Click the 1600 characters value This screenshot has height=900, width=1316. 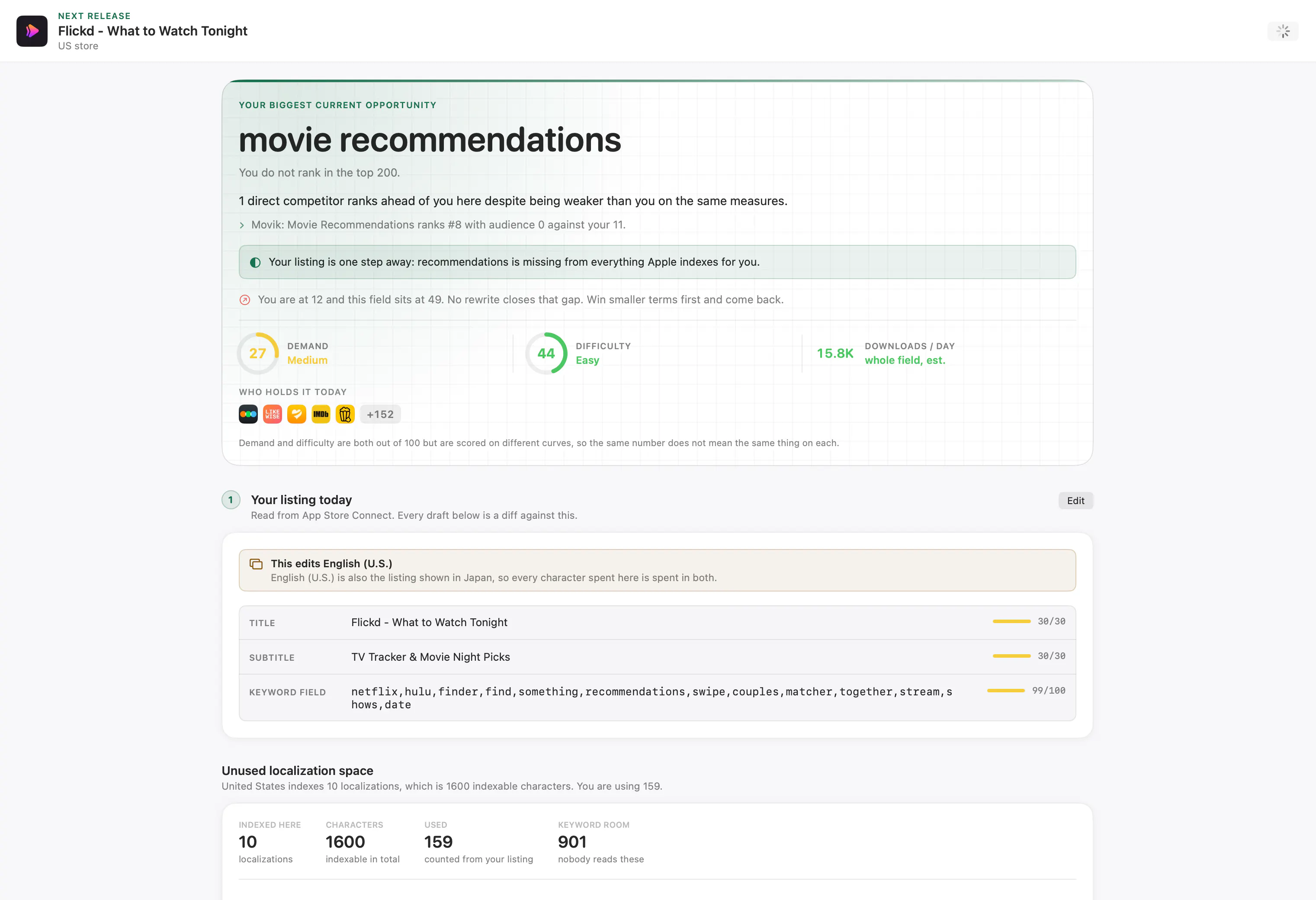point(345,842)
